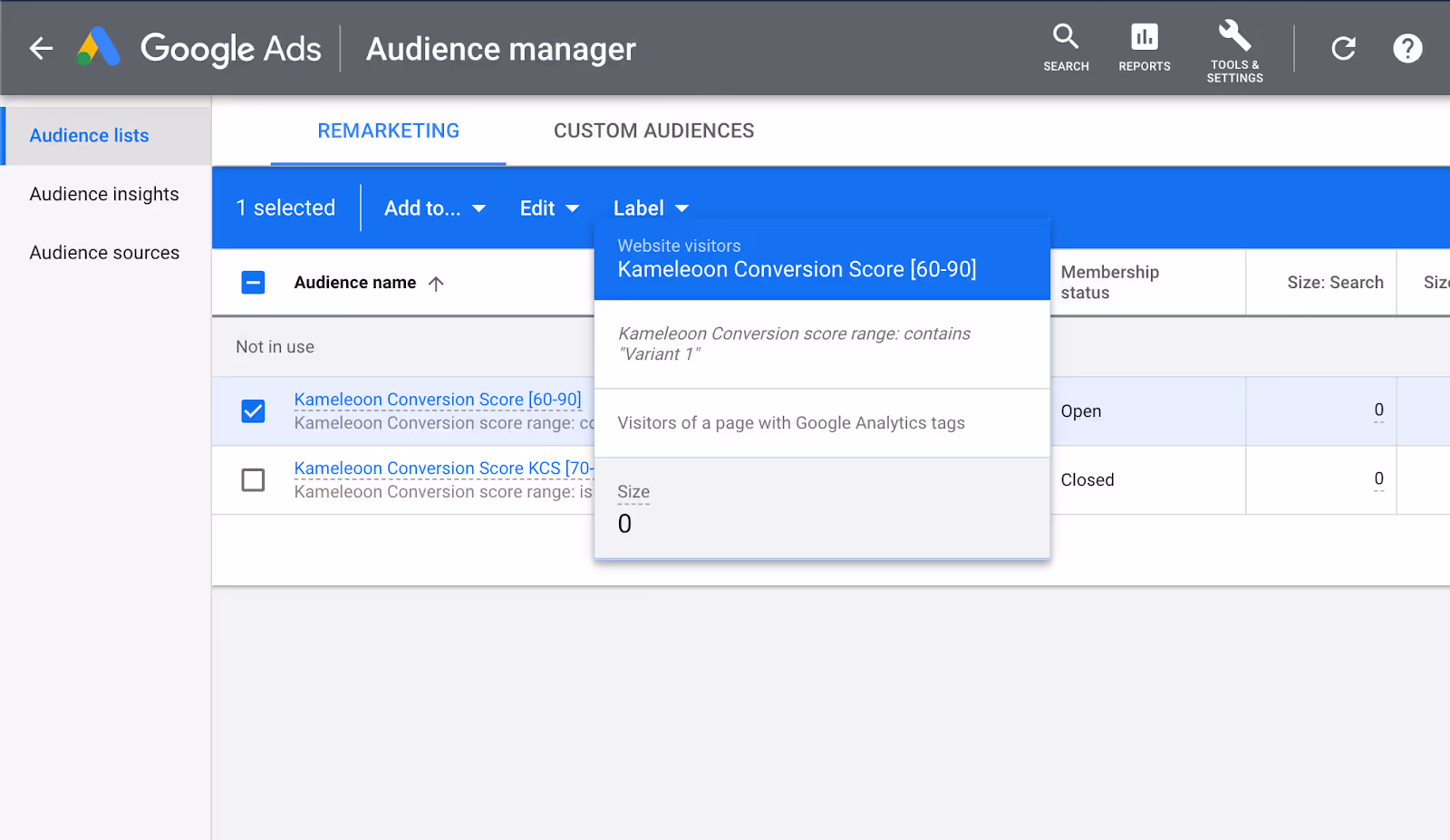Select Audience sources in the sidebar
Viewport: 1450px width, 840px height.
click(104, 253)
